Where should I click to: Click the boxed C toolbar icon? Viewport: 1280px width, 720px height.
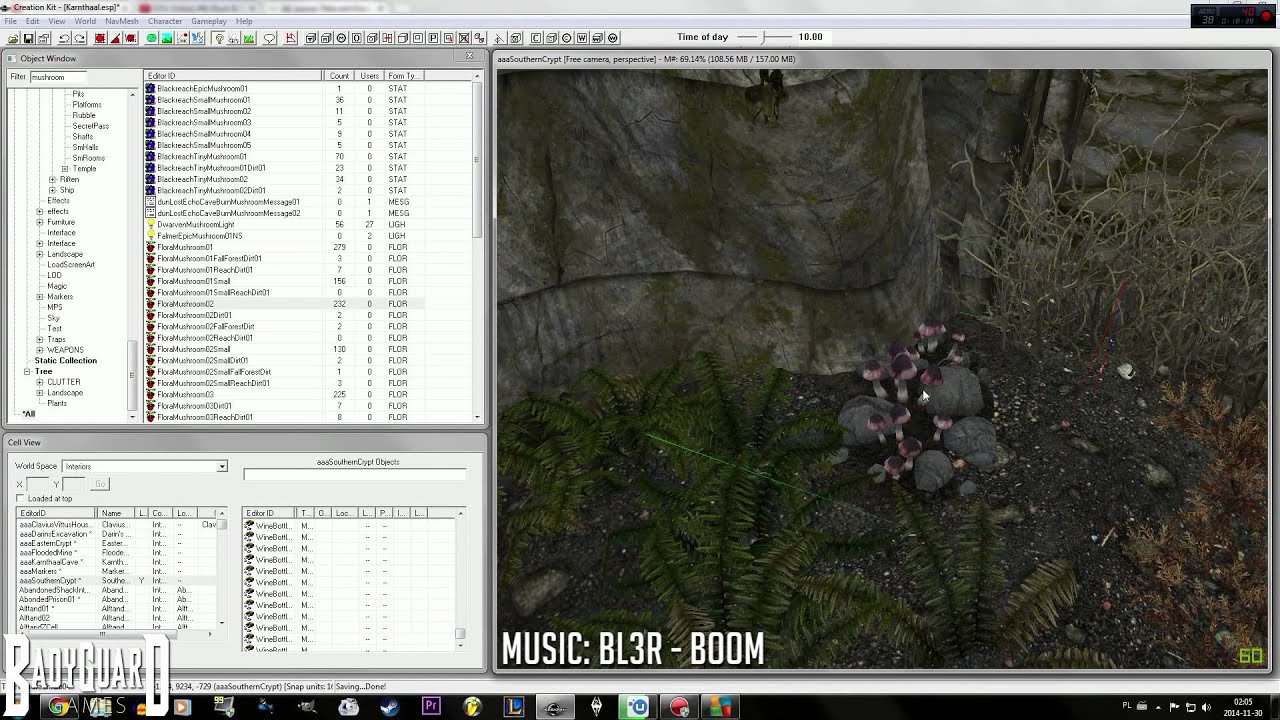(536, 38)
